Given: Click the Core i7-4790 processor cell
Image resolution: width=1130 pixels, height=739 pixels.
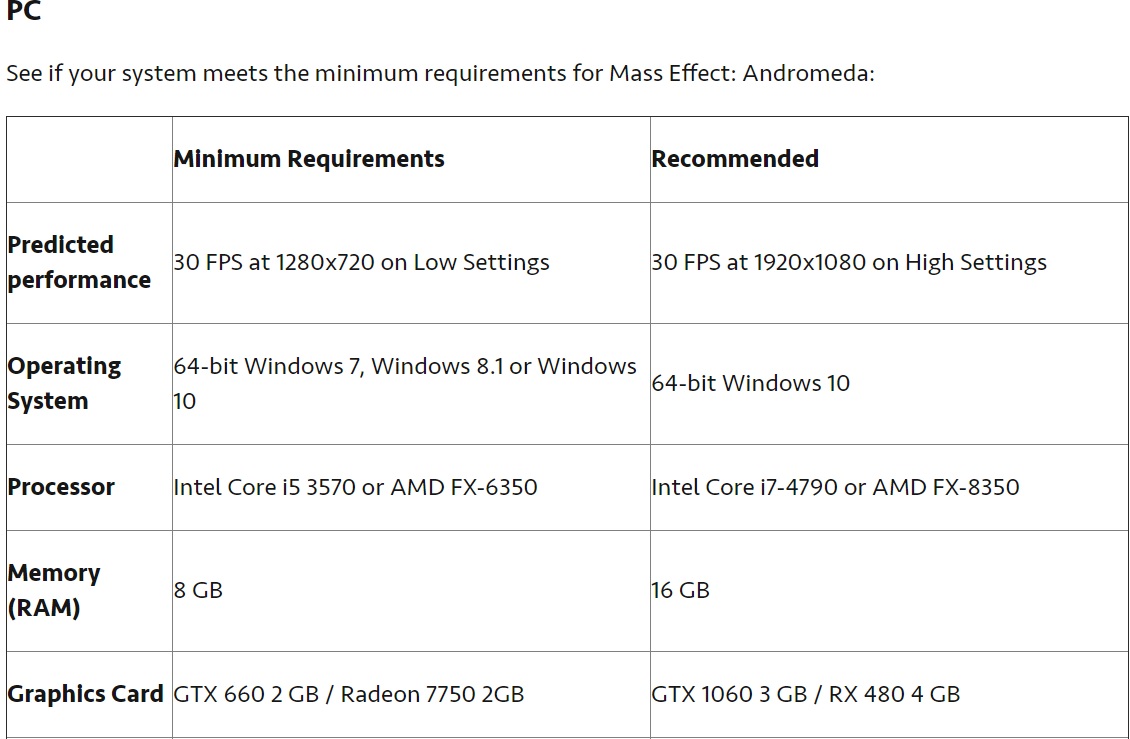Looking at the screenshot, I should (835, 487).
